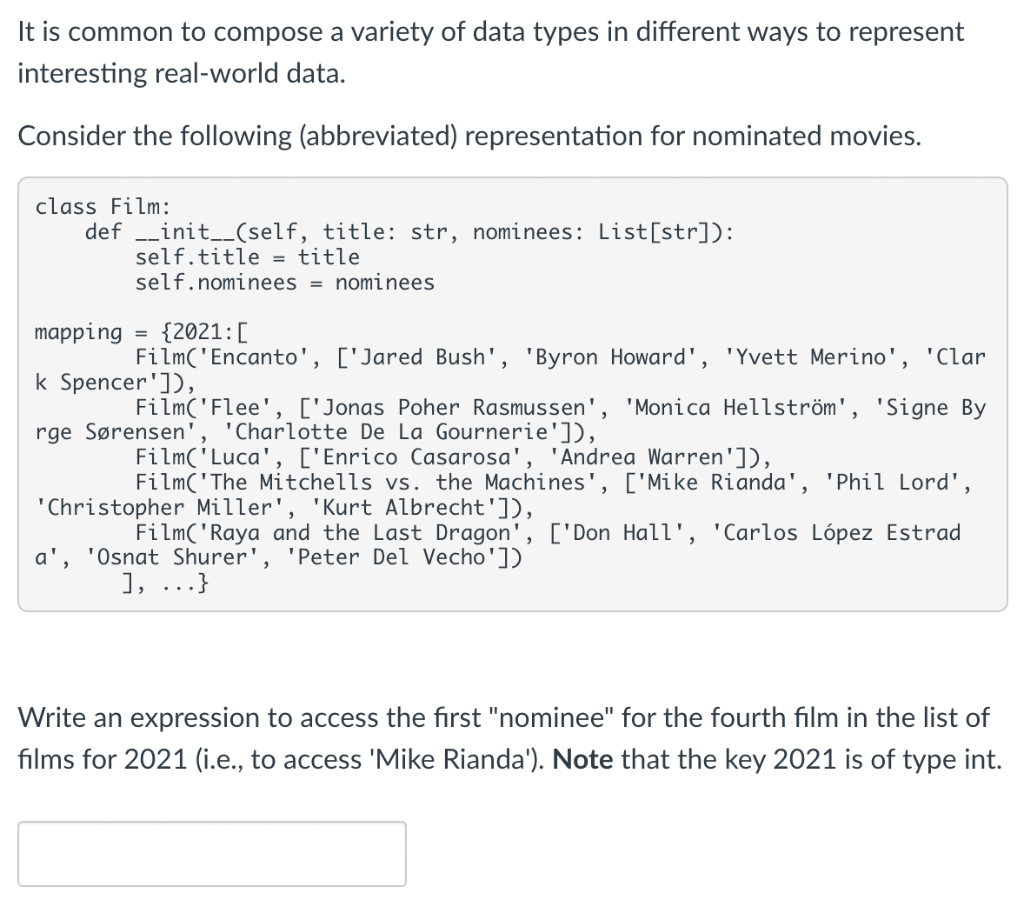Click the 'Consider the following' sentence

[468, 135]
